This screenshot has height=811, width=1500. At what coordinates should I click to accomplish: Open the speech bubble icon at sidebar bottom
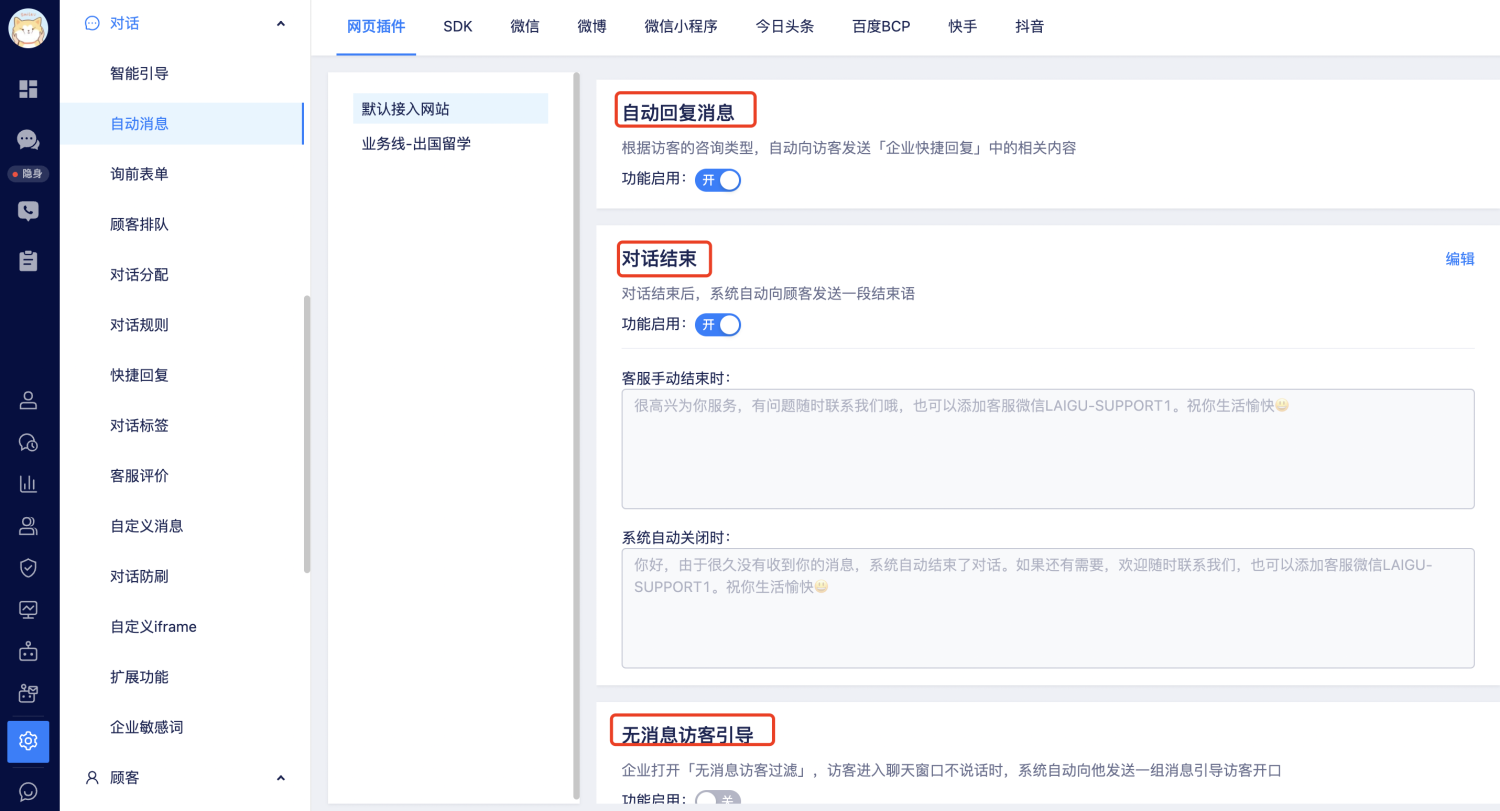(x=28, y=792)
